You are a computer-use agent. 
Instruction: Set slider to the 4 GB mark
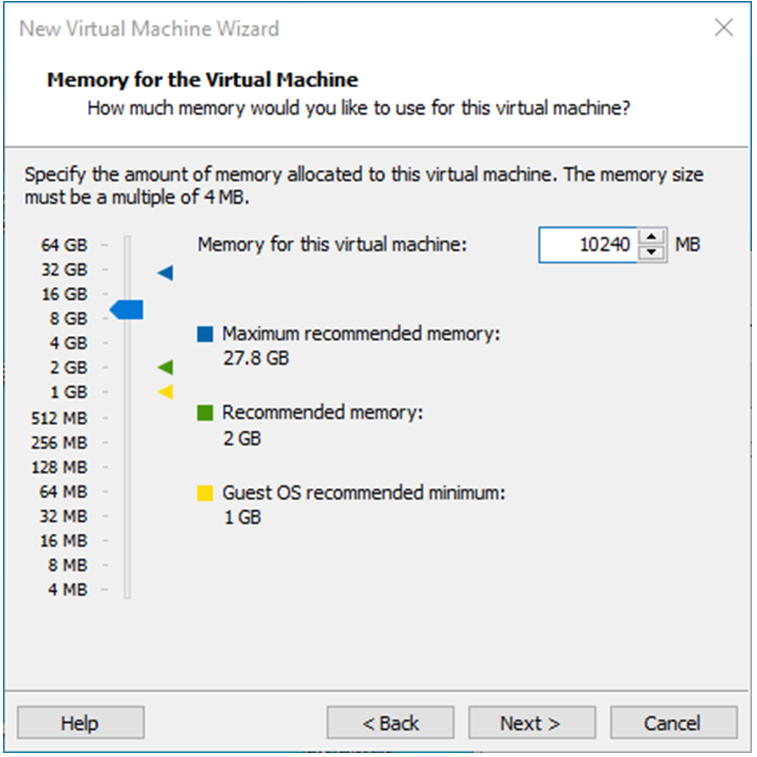[127, 343]
